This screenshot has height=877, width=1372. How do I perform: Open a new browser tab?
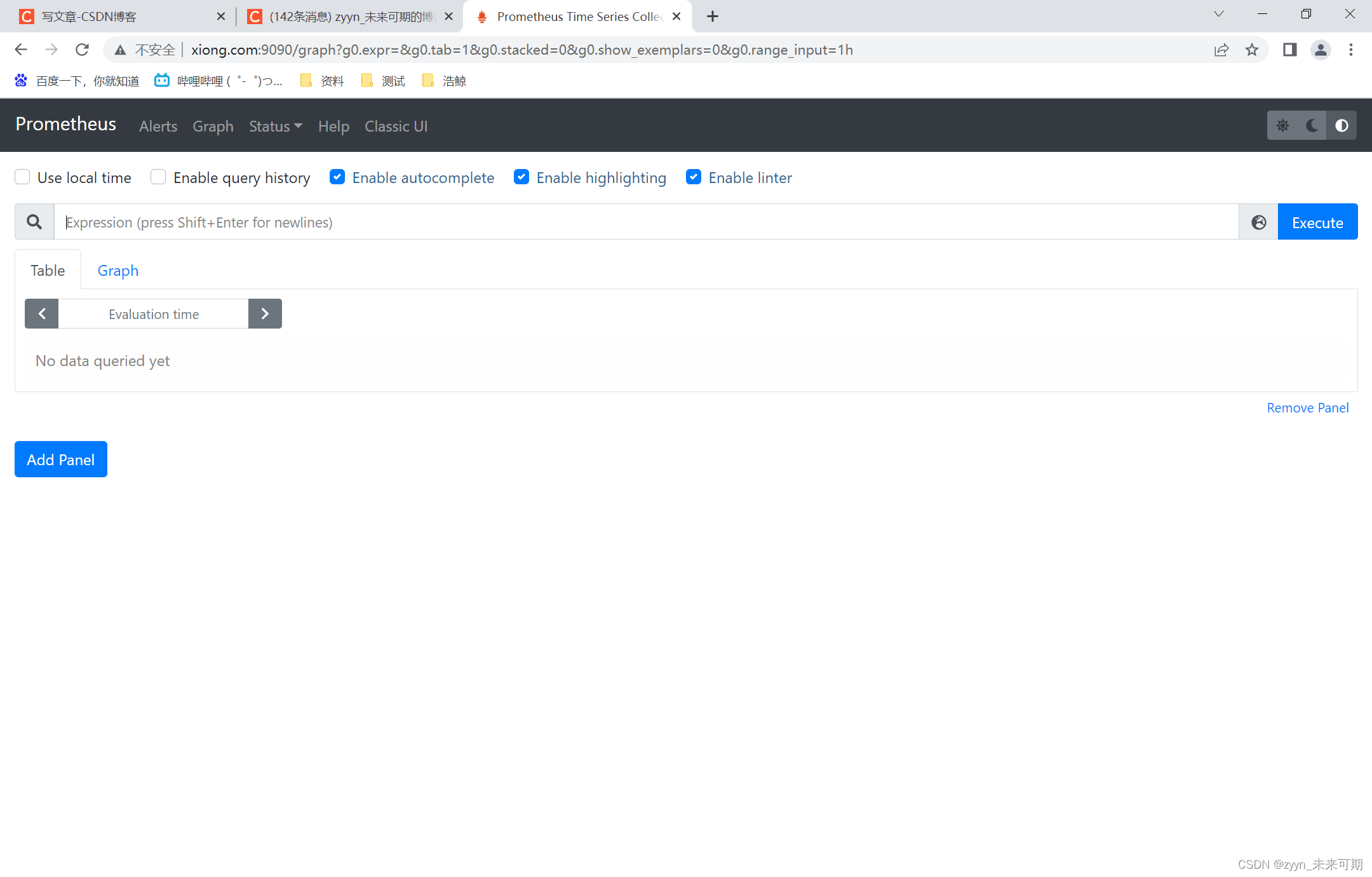[713, 17]
